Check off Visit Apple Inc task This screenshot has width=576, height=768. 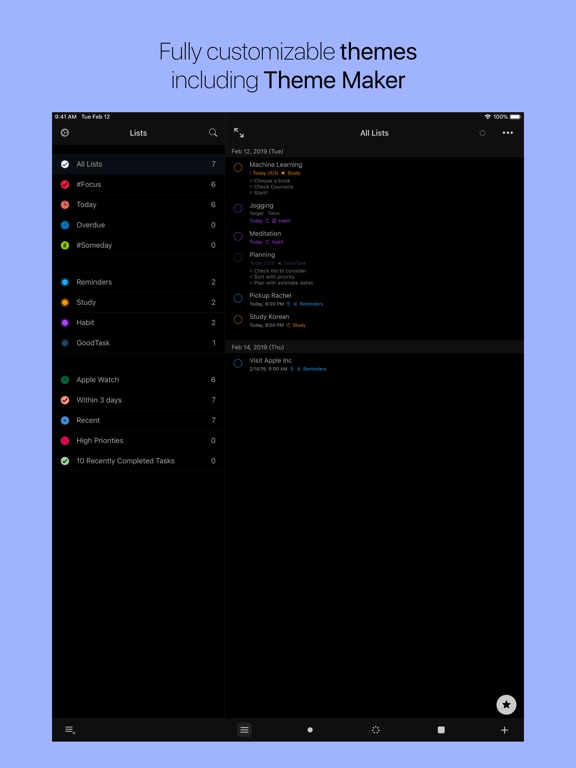point(238,363)
